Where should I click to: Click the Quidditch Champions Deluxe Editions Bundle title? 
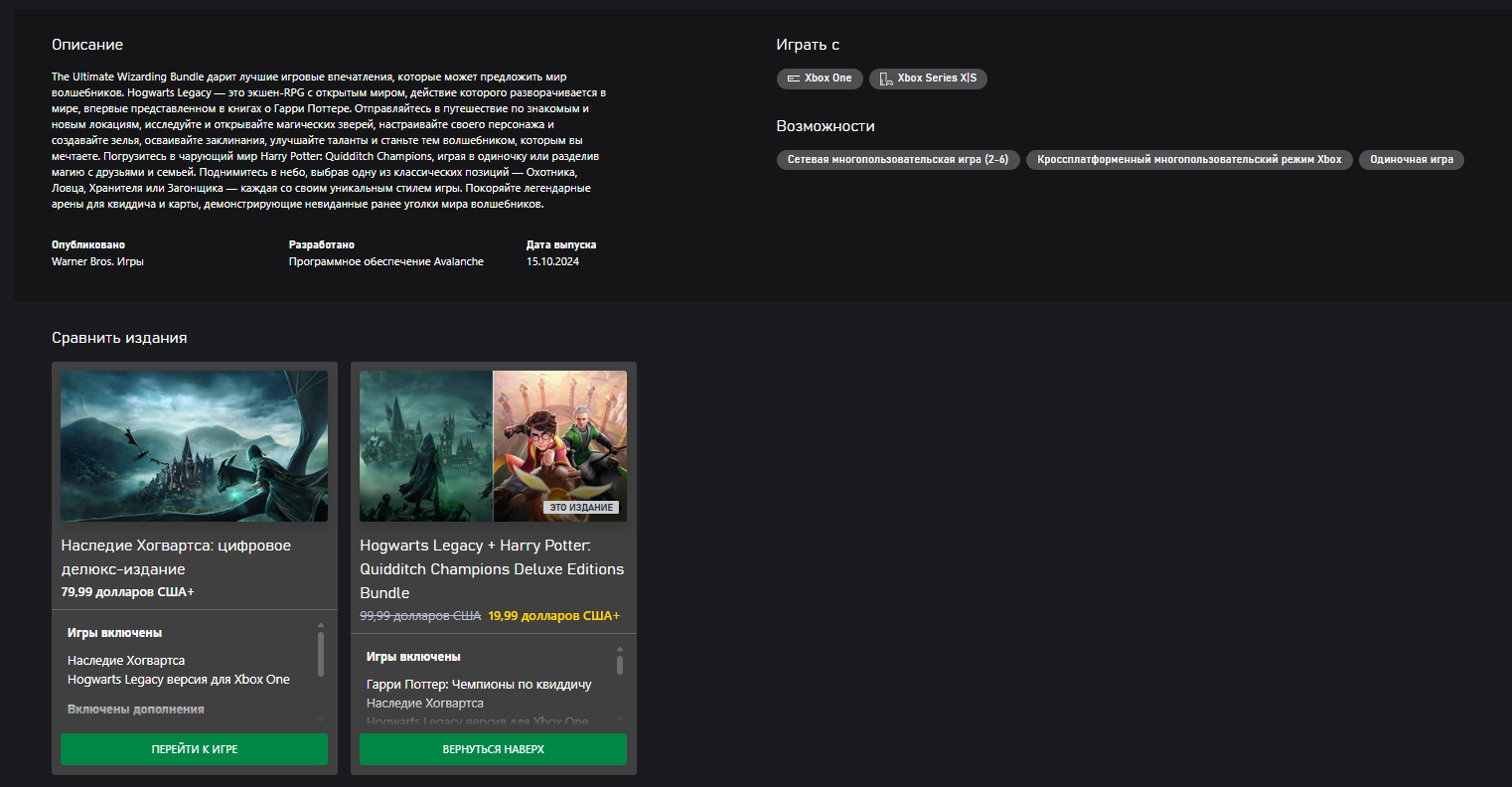tap(492, 569)
